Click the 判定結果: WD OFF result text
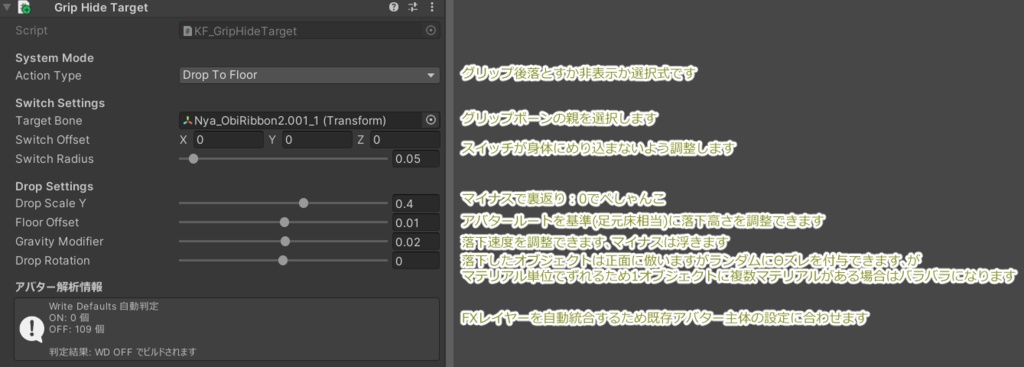Viewport: 1024px width, 367px height. [123, 352]
